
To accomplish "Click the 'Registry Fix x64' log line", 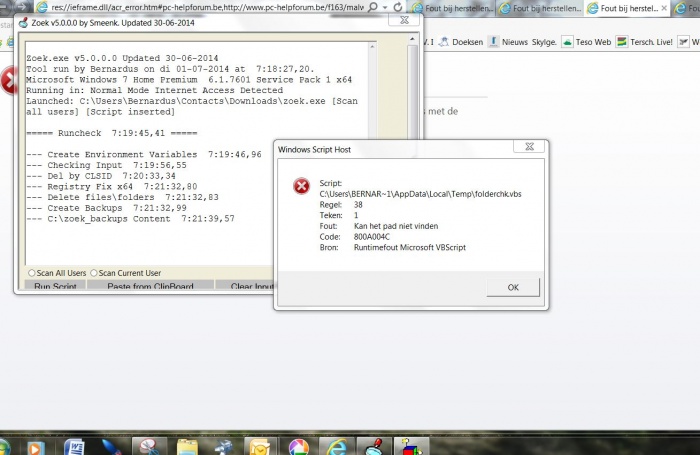I will [112, 186].
